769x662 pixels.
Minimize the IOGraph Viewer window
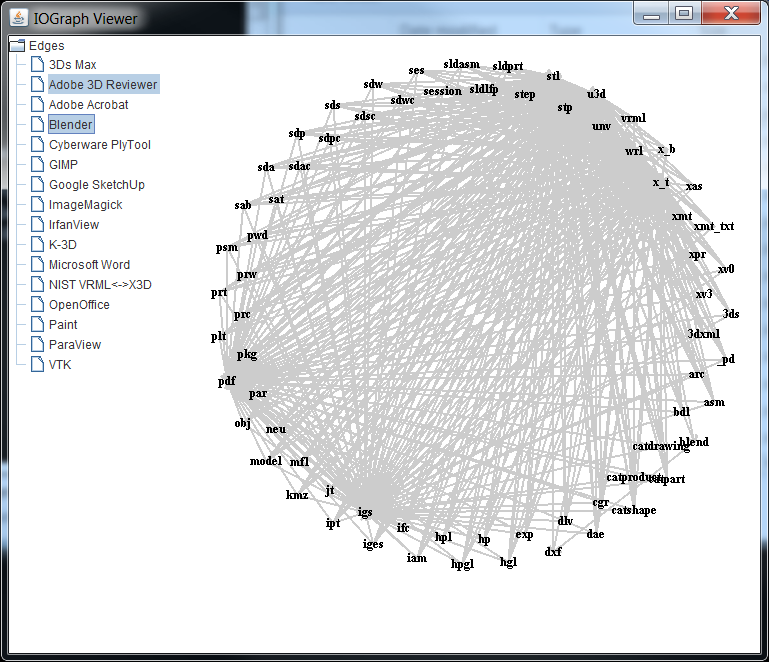(x=651, y=13)
